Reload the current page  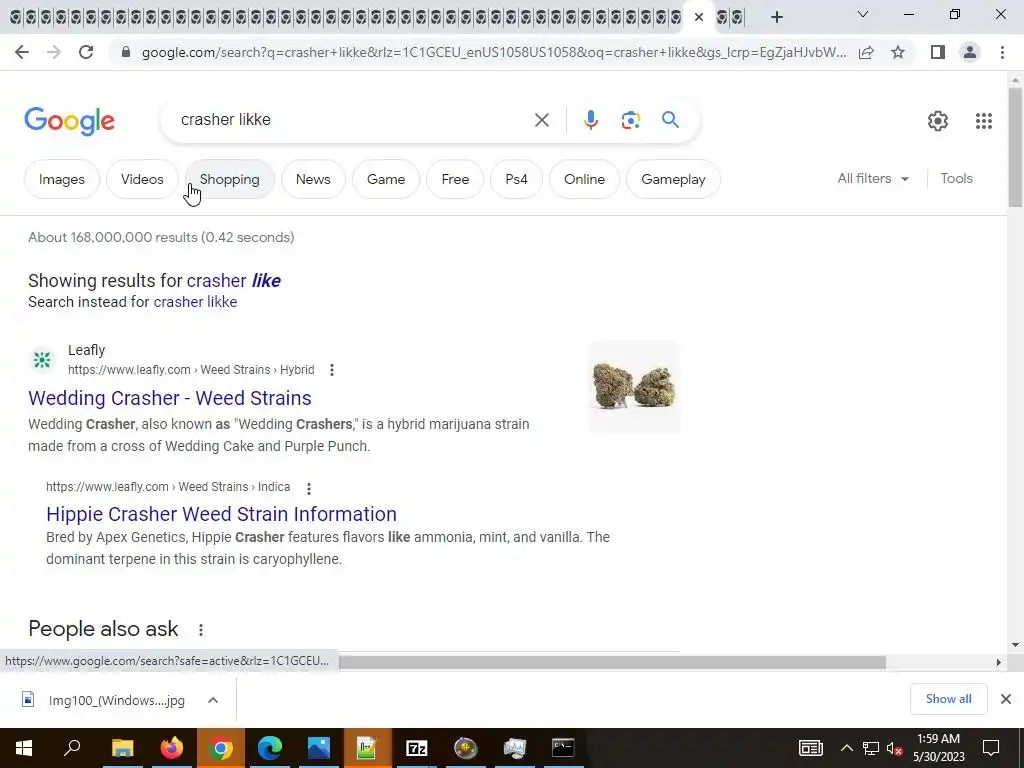(86, 52)
